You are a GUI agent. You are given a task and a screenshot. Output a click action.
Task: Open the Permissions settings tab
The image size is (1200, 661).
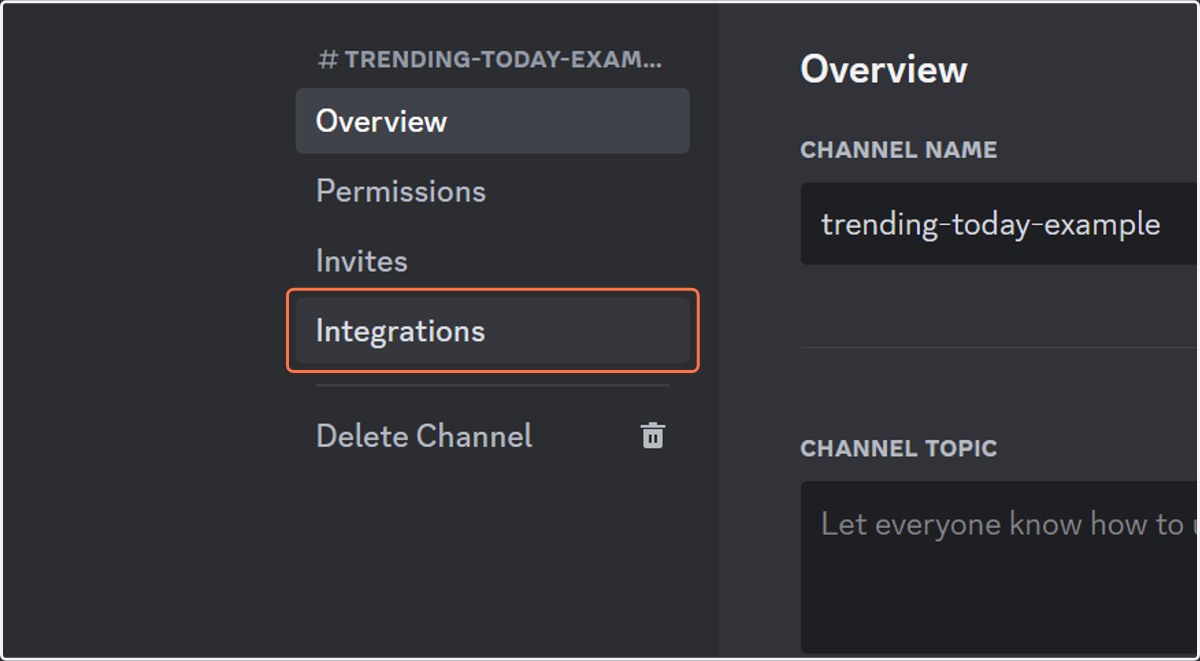[x=492, y=191]
